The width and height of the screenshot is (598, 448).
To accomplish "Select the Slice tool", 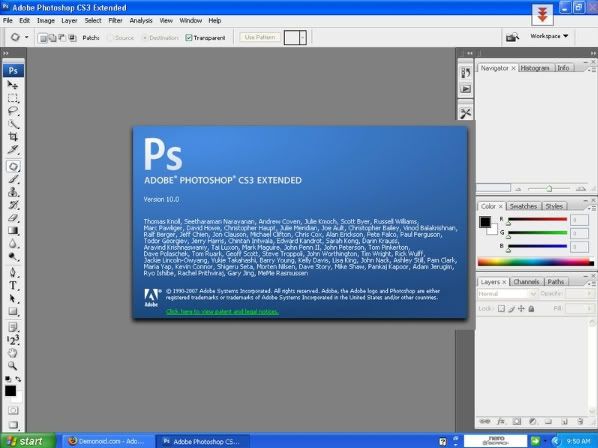I will [x=13, y=149].
